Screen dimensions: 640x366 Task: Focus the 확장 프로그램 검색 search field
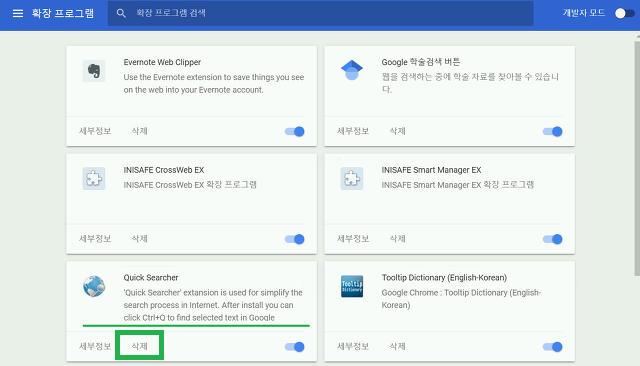click(x=320, y=13)
